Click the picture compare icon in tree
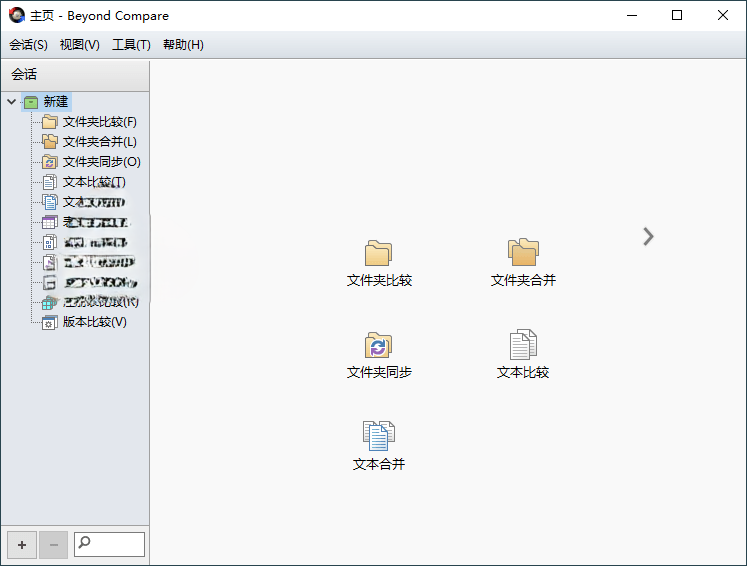The image size is (747, 566). click(x=50, y=282)
